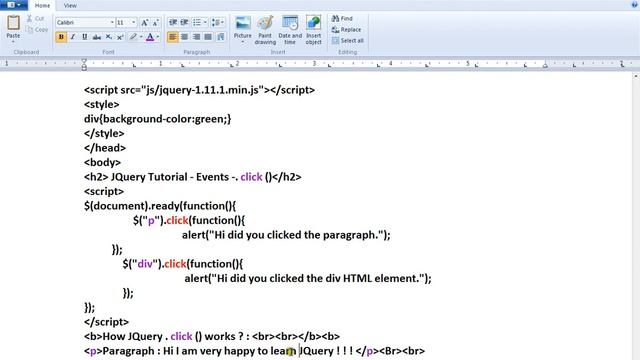
Task: Switch to the View ribbon tab
Action: coord(70,6)
